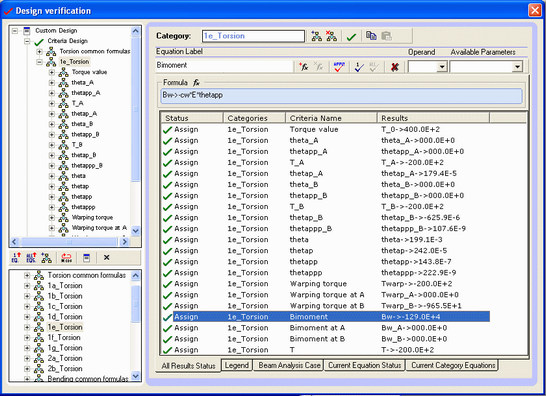
Task: Collapse the Criteria Design node
Action: pyautogui.click(x=27, y=41)
